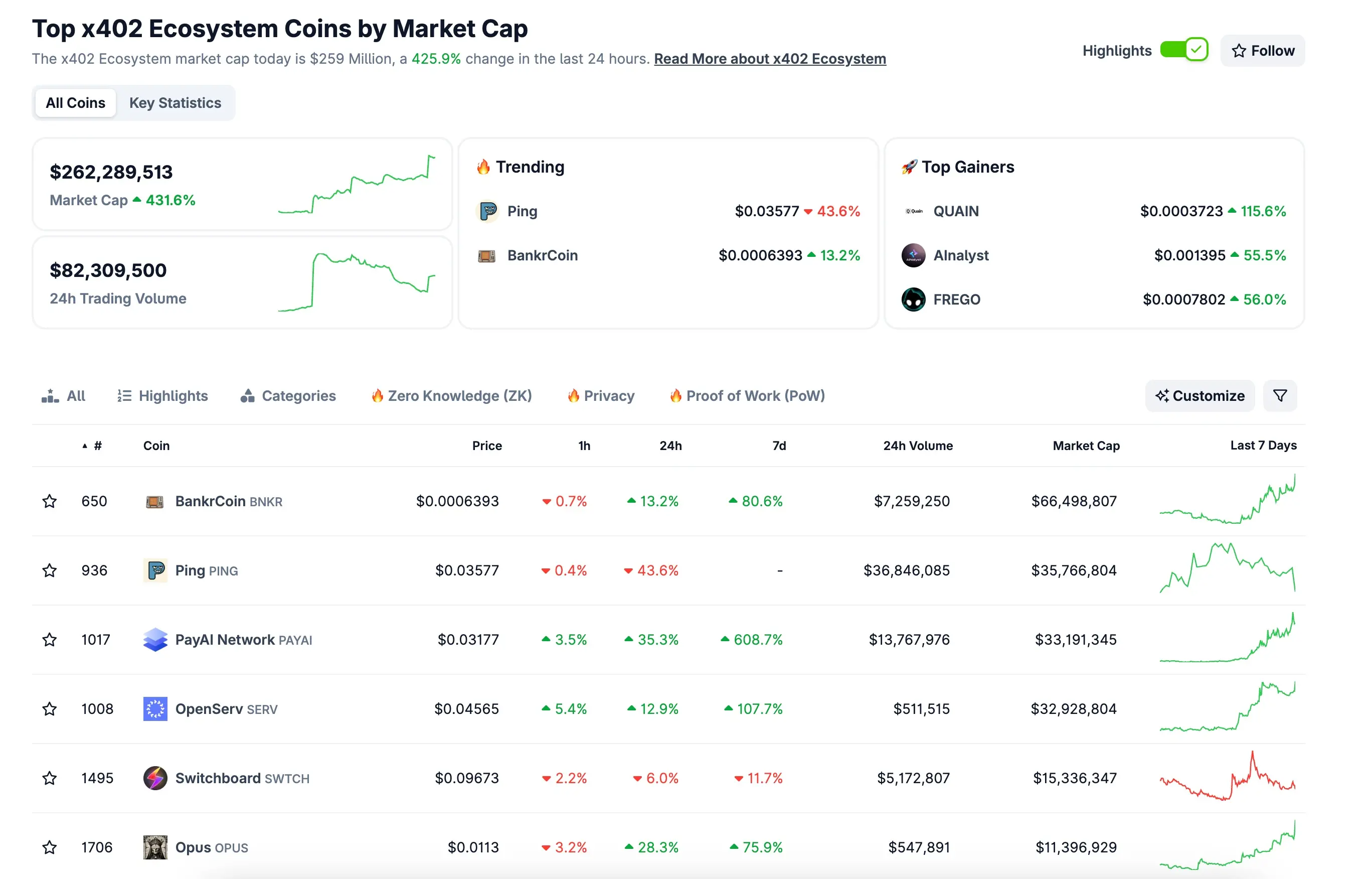Favorite BankrCoin with its star

(x=50, y=501)
